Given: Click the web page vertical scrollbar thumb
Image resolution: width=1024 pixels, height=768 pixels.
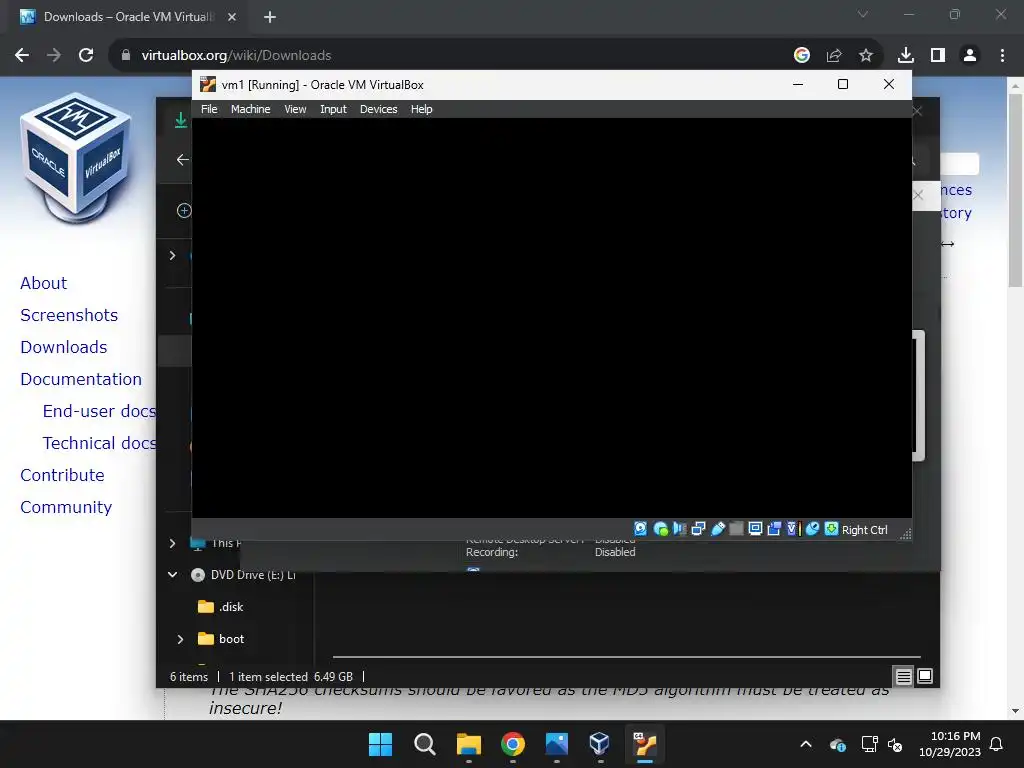Looking at the screenshot, I should click(x=1015, y=191).
